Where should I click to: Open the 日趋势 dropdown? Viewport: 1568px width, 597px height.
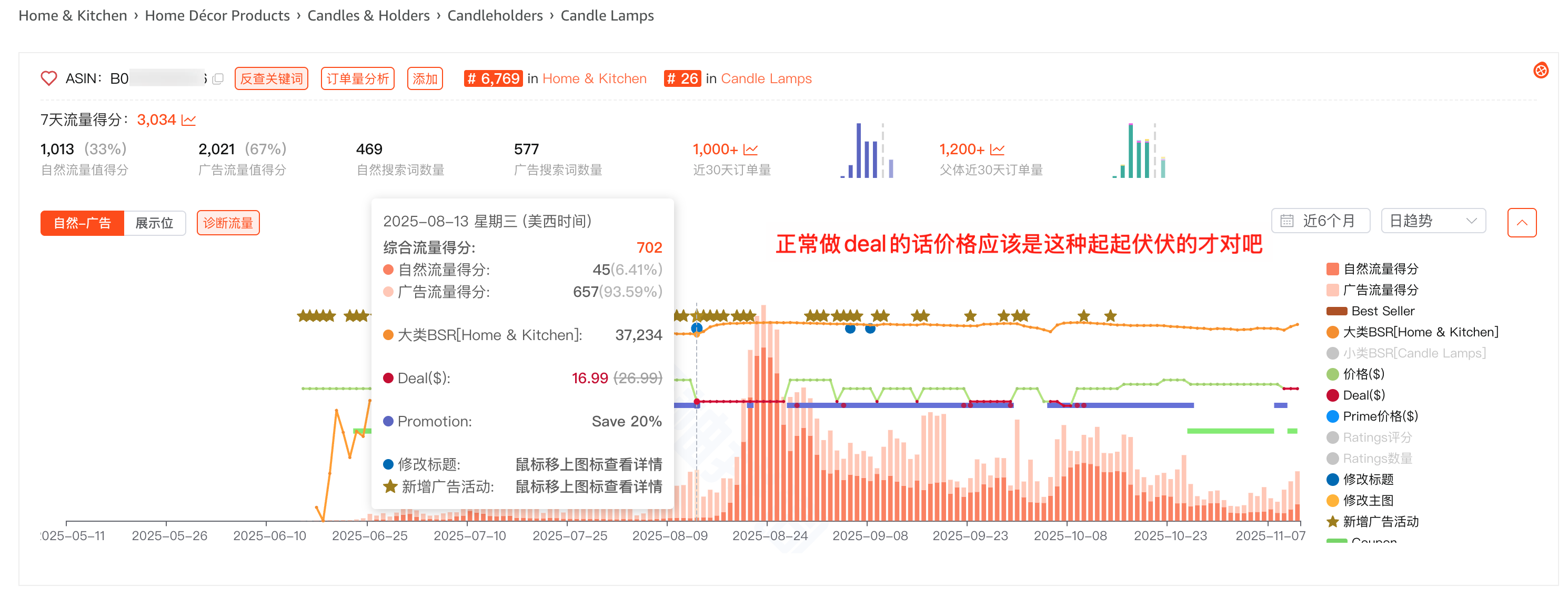click(1433, 221)
